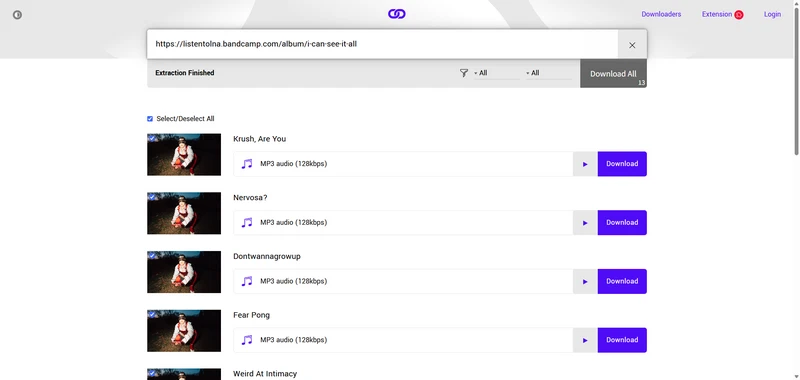Viewport: 800px width, 380px height.
Task: Play preview of Nervosa?
Action: click(x=585, y=222)
